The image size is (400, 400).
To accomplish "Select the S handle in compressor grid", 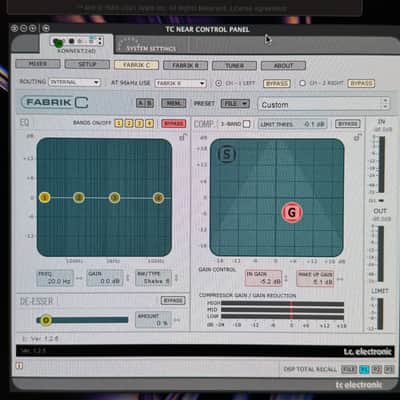I will (227, 154).
